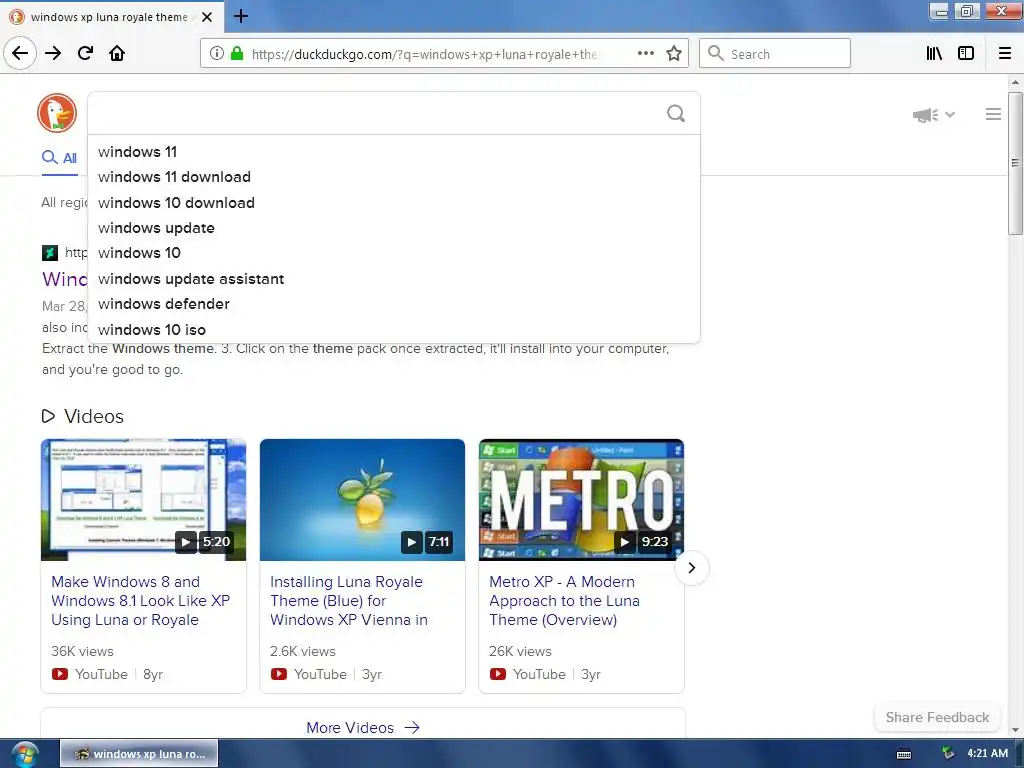Screen dimensions: 1024x768
Task: Choose suggestion "windows 11 download"
Action: pyautogui.click(x=394, y=177)
